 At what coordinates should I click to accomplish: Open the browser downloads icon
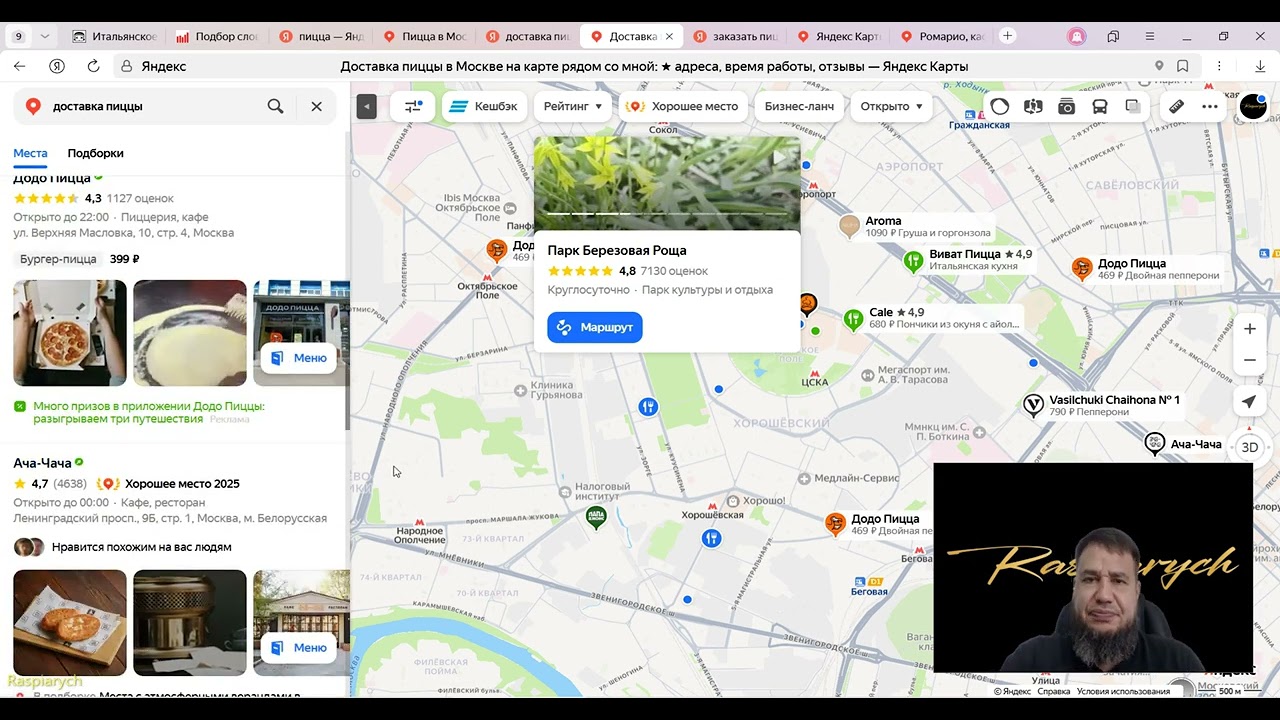point(1260,66)
